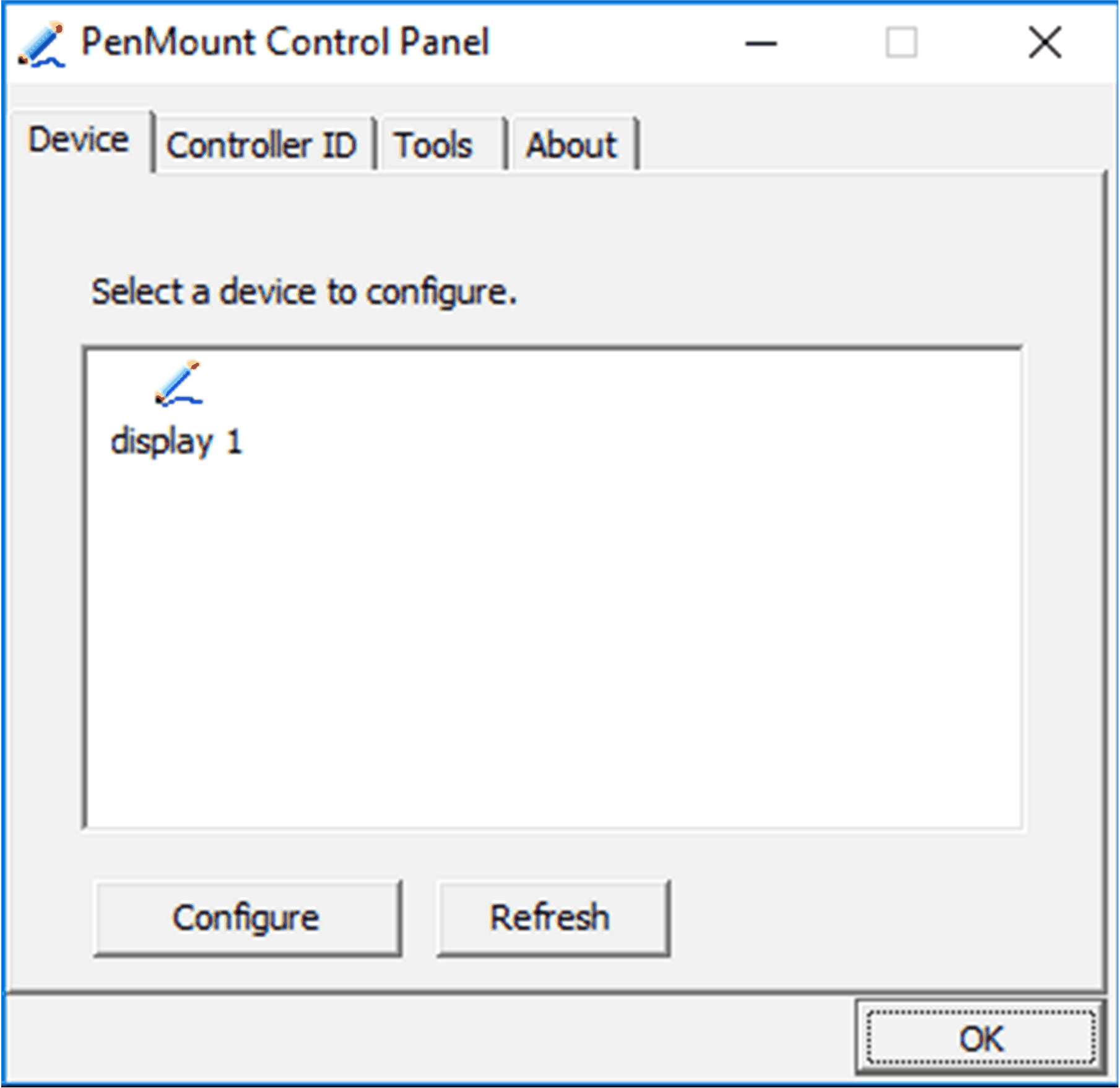Maximize the PenMount Control Panel window
The height and width of the screenshot is (1088, 1120).
(901, 42)
